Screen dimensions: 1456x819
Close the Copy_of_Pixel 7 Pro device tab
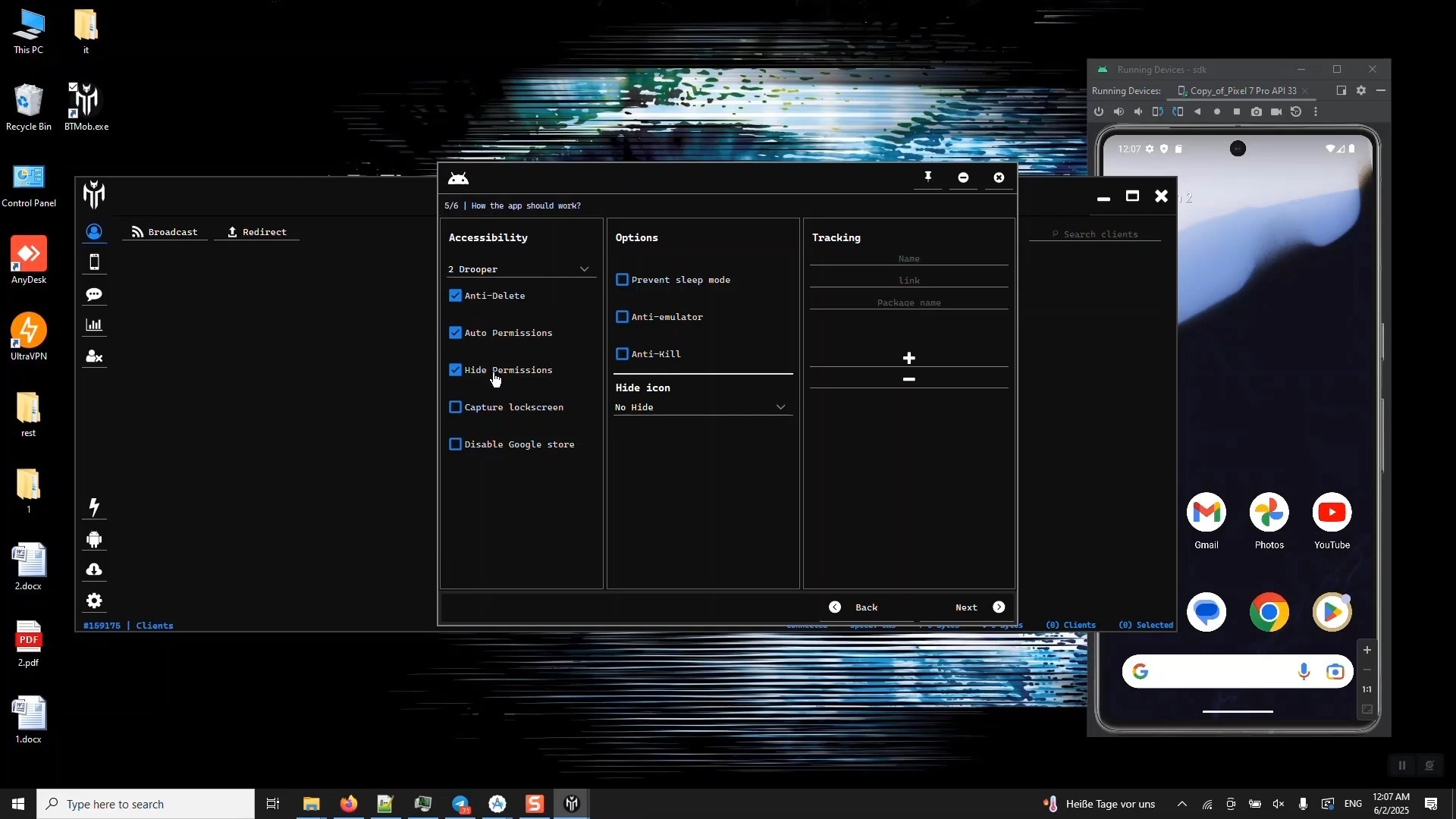pos(1305,91)
